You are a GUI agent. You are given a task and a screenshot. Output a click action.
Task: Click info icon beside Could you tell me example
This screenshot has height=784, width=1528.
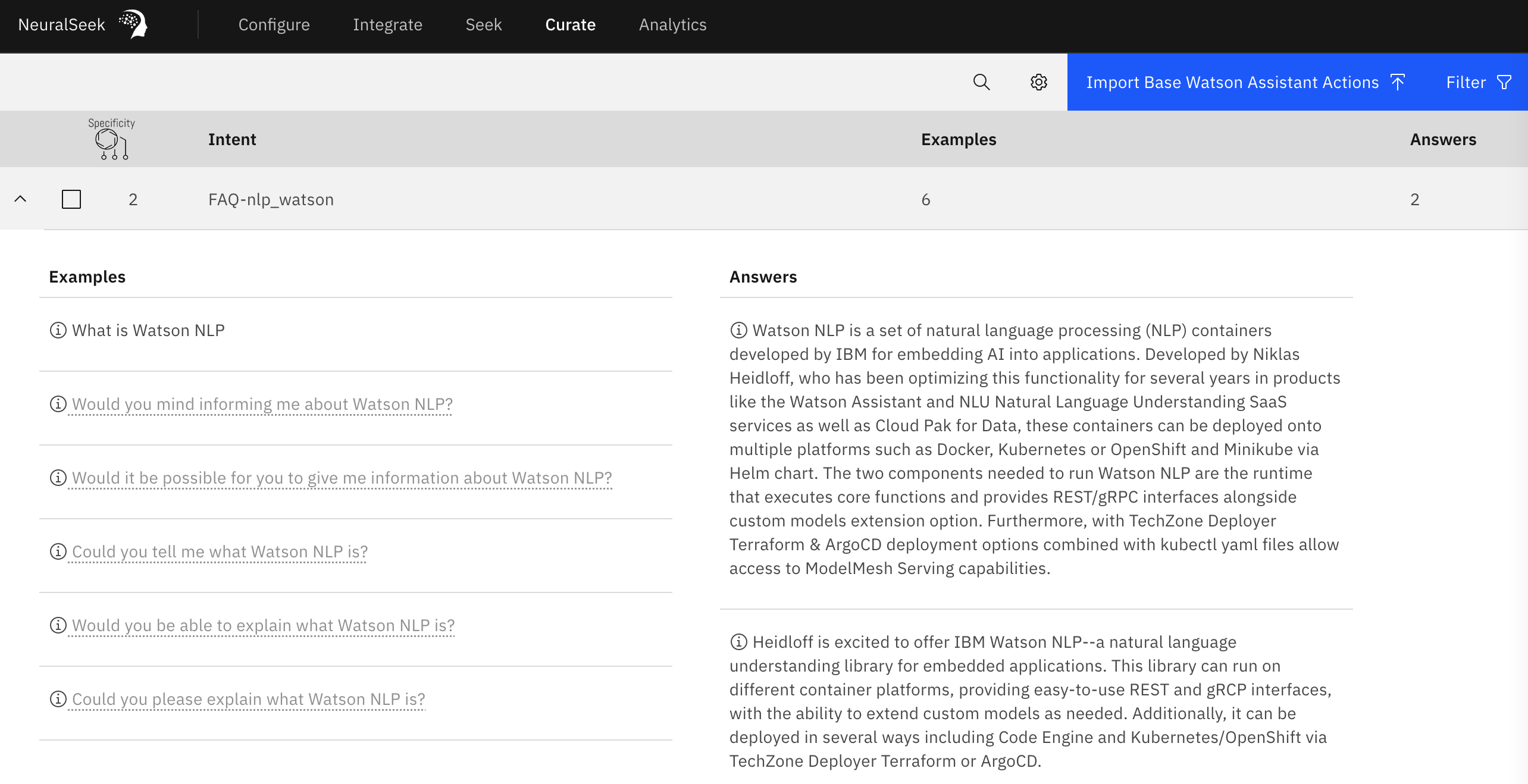(x=58, y=551)
